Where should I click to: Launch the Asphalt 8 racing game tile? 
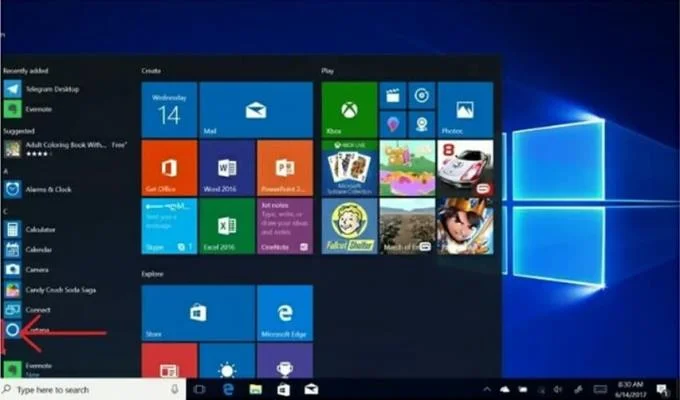(x=465, y=168)
